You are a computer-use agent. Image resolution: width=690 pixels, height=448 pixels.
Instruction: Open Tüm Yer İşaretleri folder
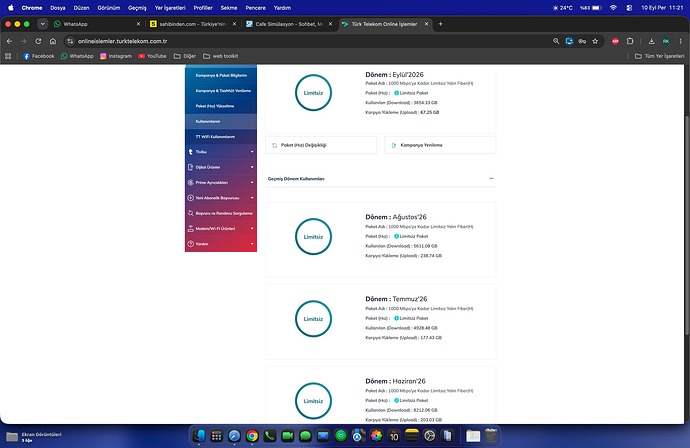[659, 56]
